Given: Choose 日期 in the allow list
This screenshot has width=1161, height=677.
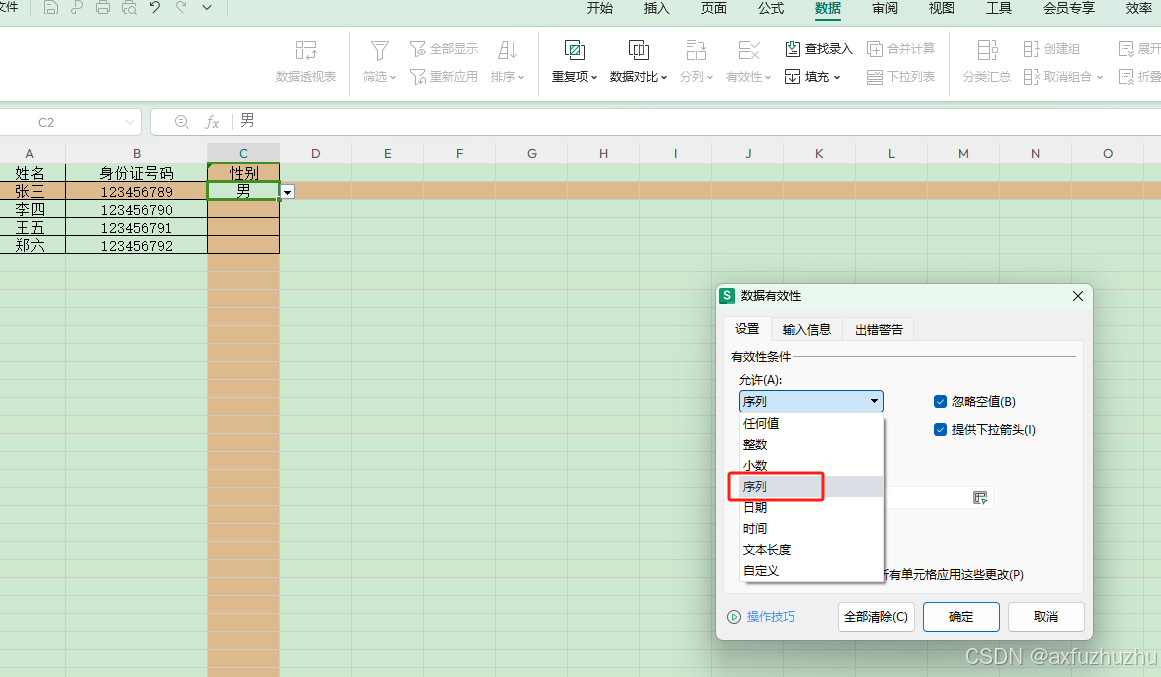Looking at the screenshot, I should [812, 507].
